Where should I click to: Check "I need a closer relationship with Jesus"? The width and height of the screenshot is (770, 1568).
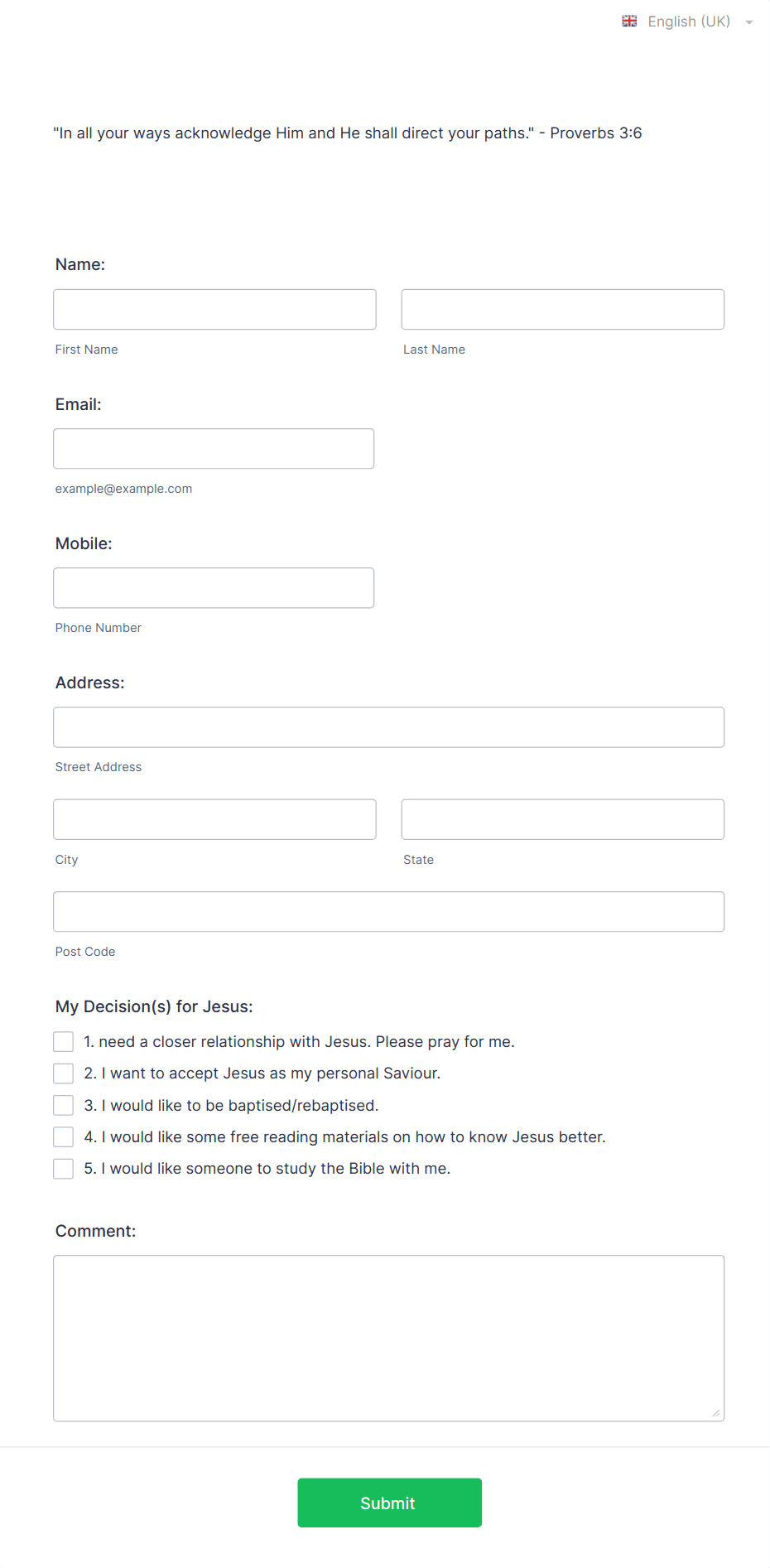point(63,1041)
